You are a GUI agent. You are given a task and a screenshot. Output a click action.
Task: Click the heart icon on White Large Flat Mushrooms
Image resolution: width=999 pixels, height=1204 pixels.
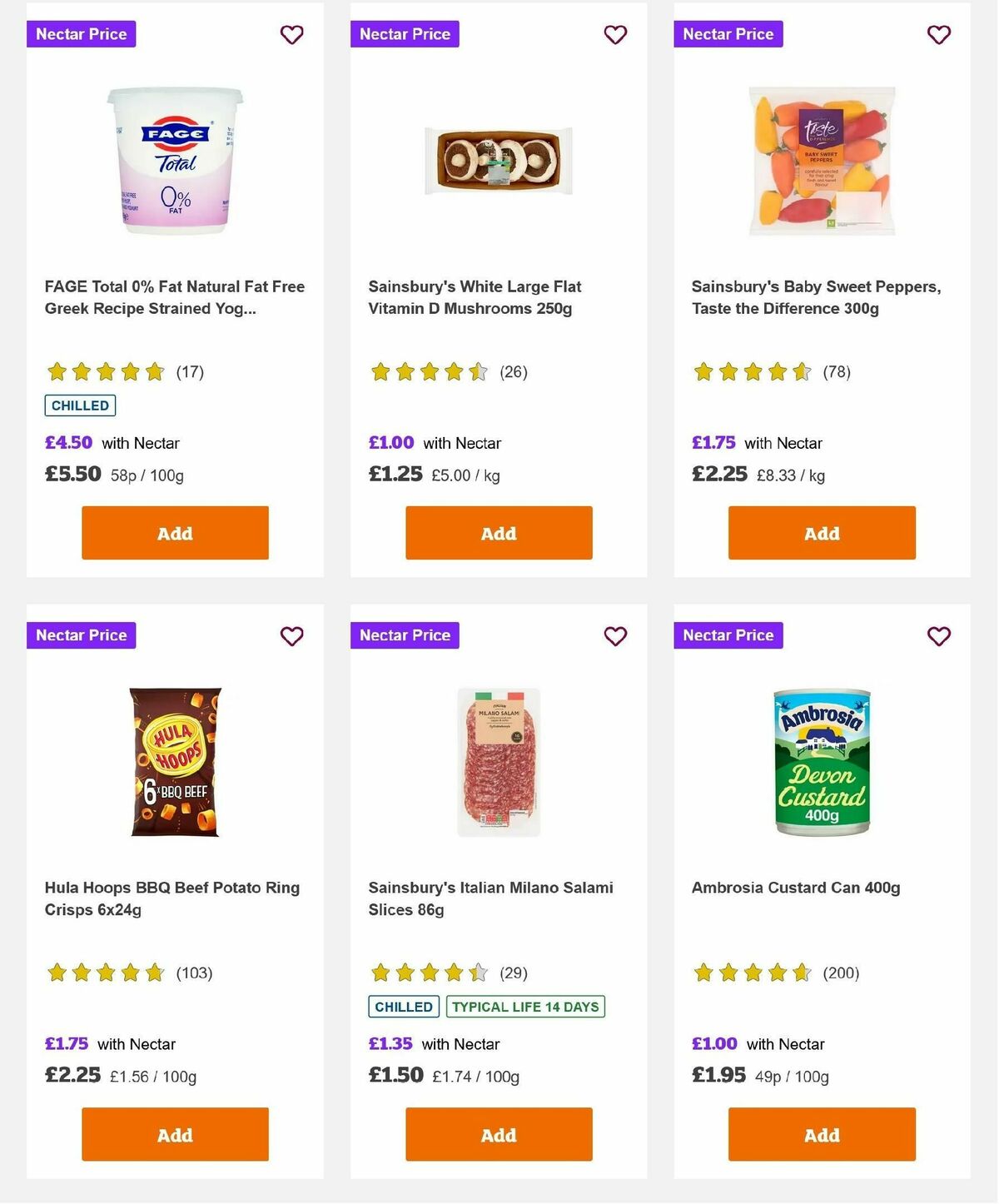tap(615, 34)
